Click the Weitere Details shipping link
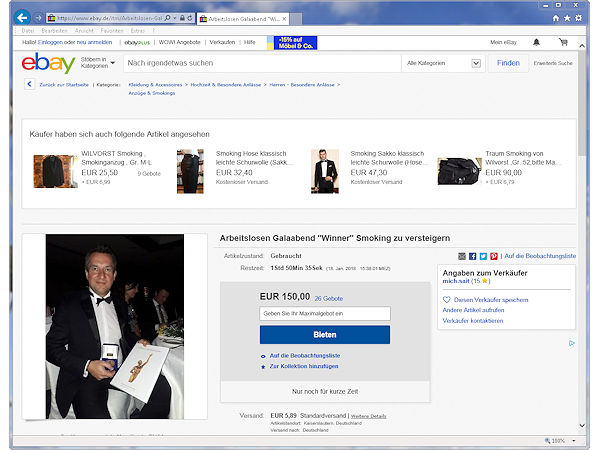The image size is (600, 450). [x=368, y=416]
